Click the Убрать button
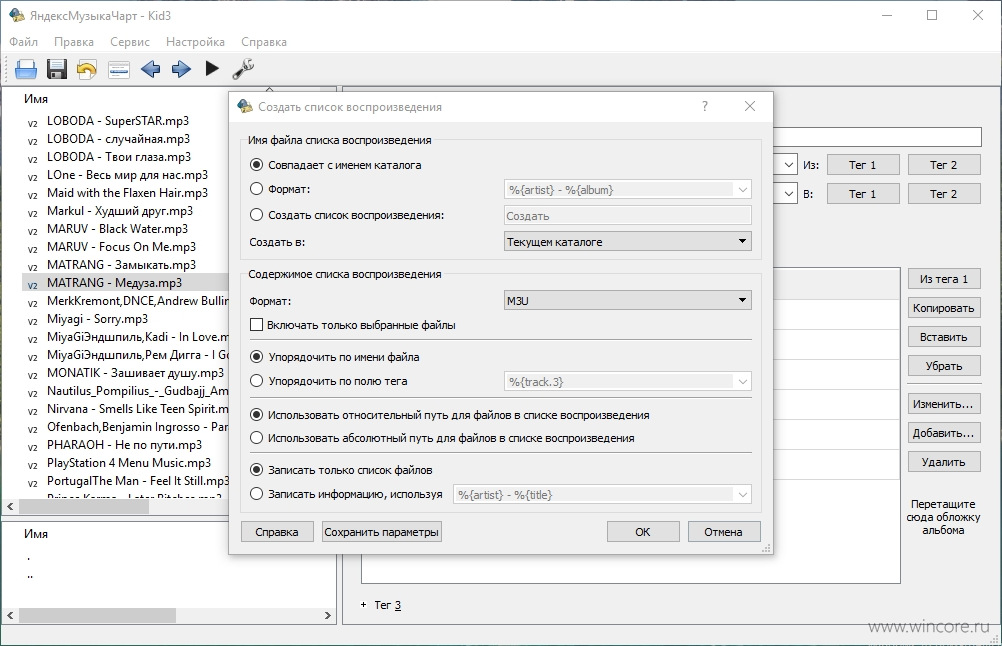The height and width of the screenshot is (646, 1002). (944, 365)
